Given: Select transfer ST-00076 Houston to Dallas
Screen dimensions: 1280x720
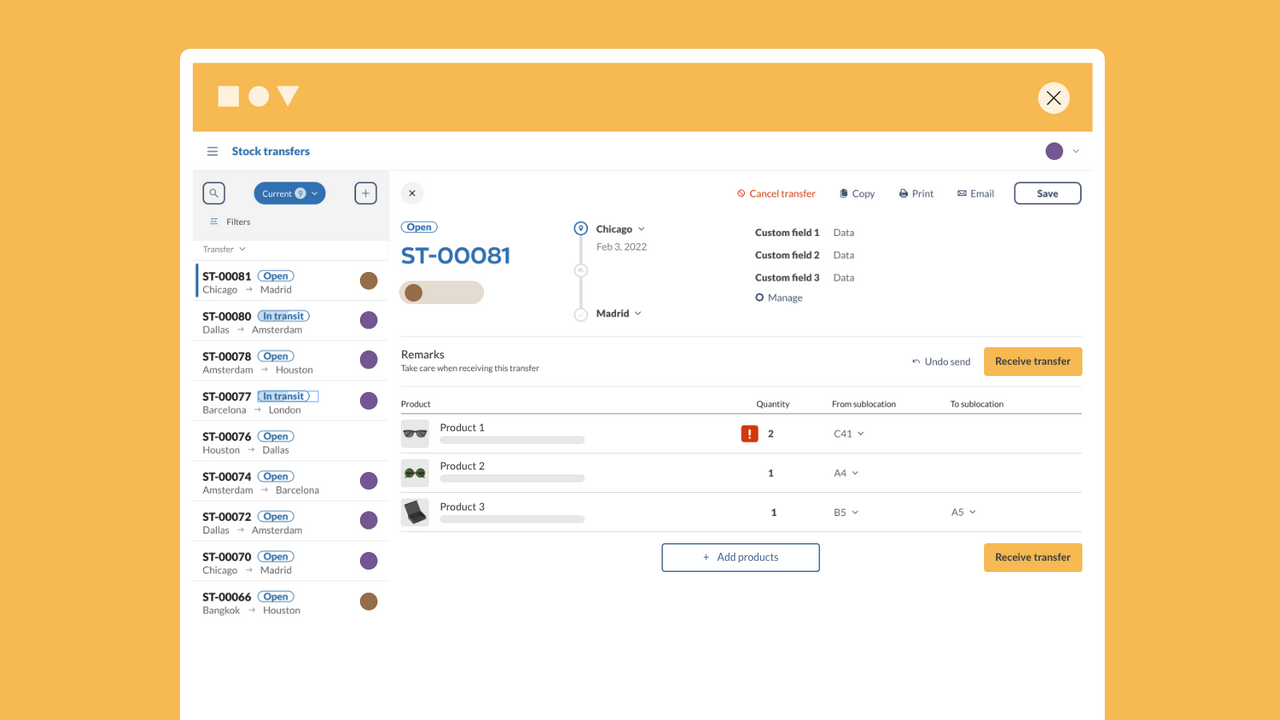Looking at the screenshot, I should (290, 441).
